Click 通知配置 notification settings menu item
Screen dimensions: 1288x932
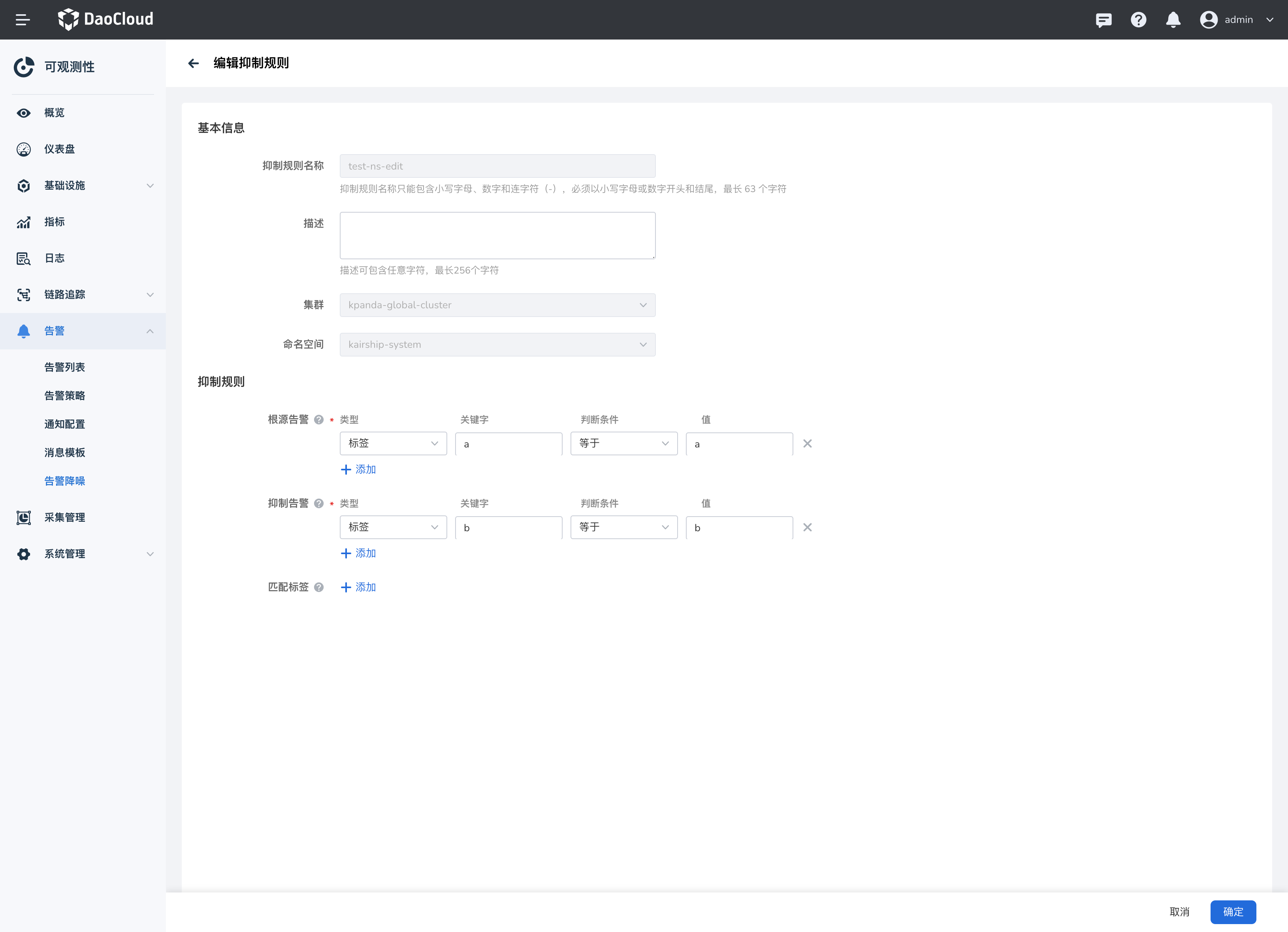pos(64,424)
